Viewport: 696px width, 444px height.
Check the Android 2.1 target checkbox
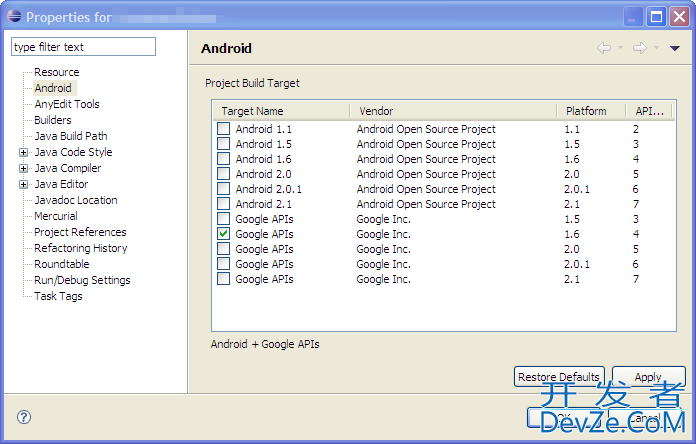[223, 204]
